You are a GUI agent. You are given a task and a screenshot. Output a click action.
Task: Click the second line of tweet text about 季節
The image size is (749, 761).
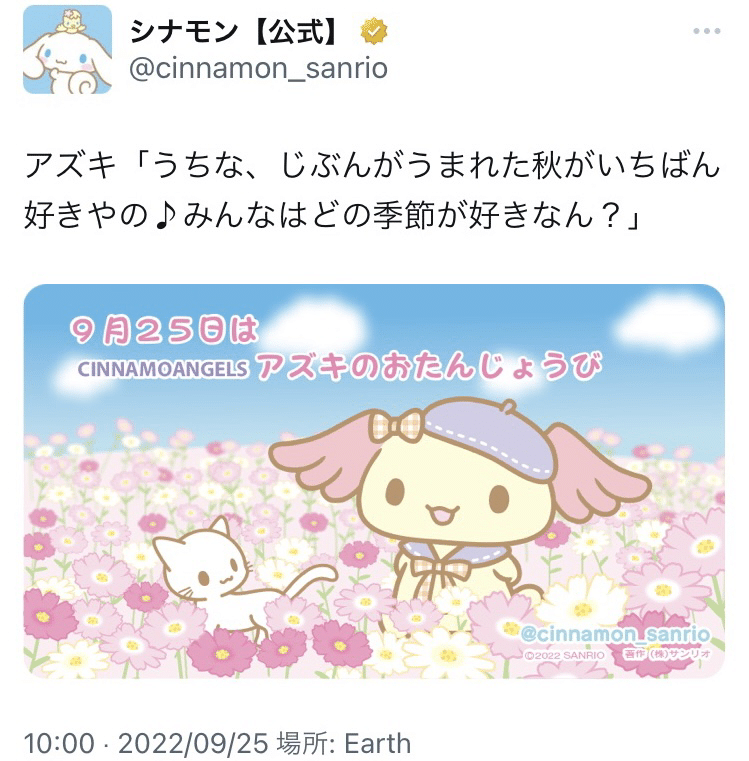[333, 215]
